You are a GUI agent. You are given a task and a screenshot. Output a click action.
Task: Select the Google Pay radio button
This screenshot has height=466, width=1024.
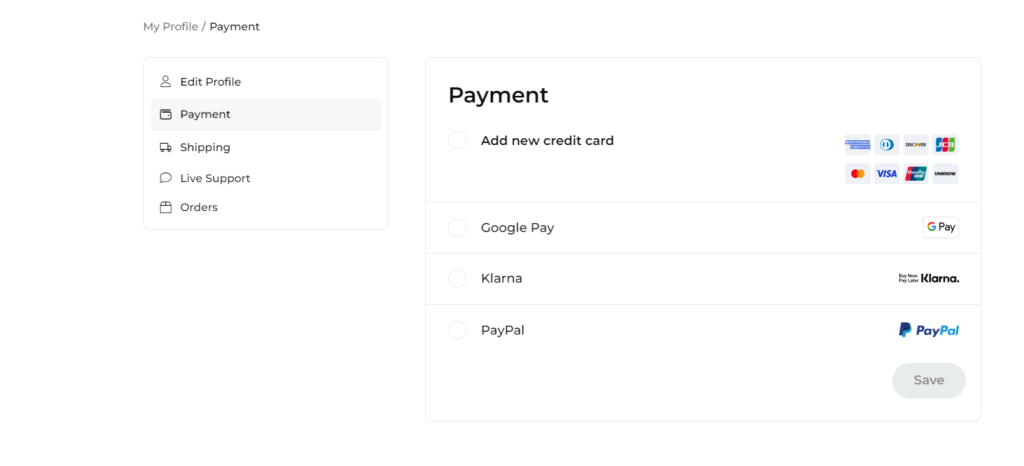click(x=457, y=228)
